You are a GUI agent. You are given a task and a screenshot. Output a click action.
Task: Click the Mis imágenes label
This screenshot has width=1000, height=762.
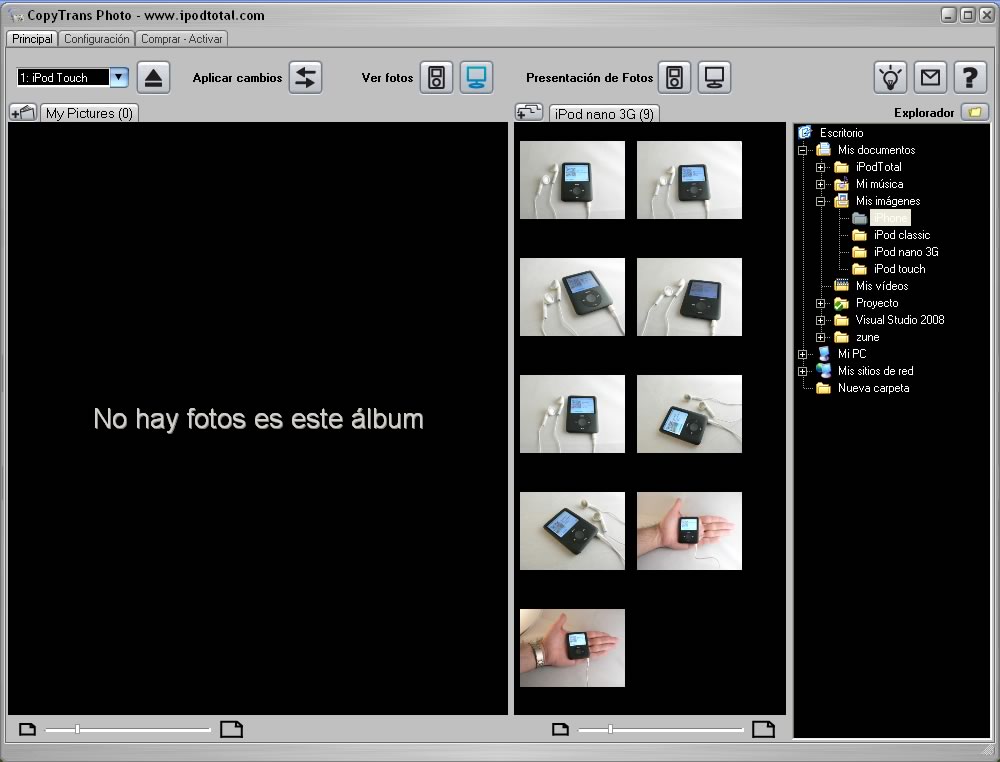coord(888,201)
